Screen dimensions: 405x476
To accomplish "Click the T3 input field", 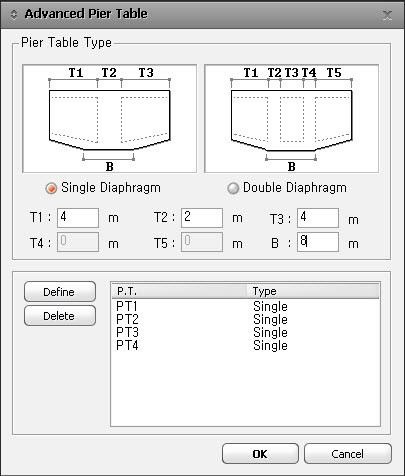I will coord(318,218).
